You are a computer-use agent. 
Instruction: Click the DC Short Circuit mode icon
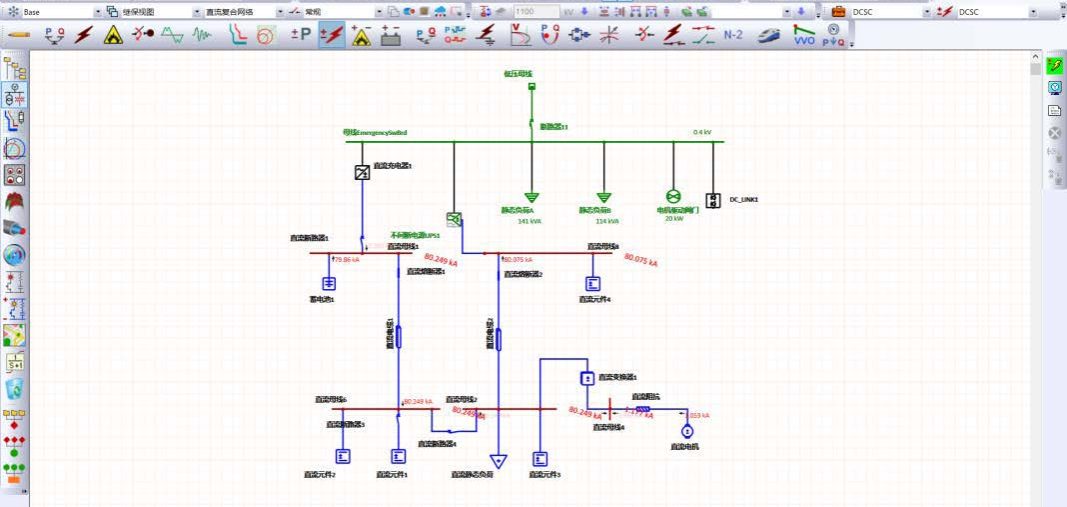click(x=331, y=35)
